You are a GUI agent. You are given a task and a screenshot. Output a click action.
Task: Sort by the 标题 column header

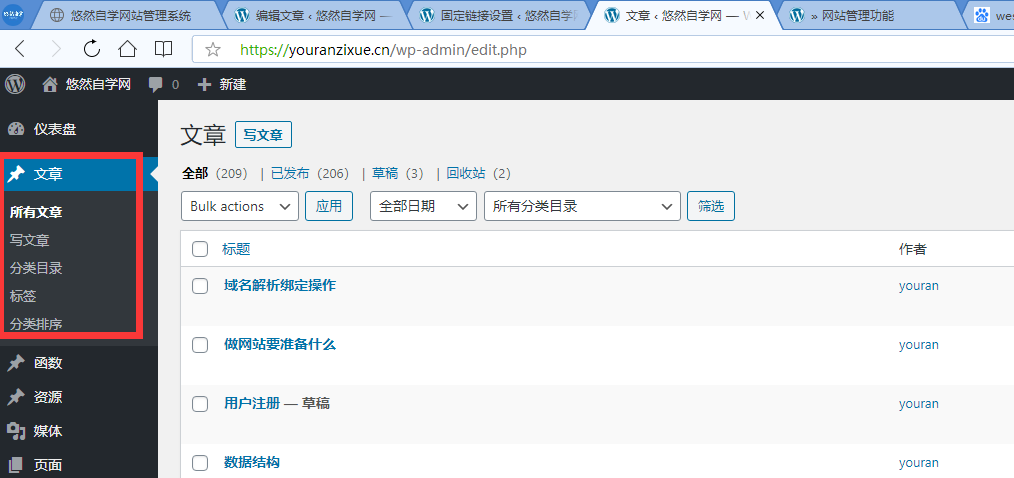tap(237, 249)
